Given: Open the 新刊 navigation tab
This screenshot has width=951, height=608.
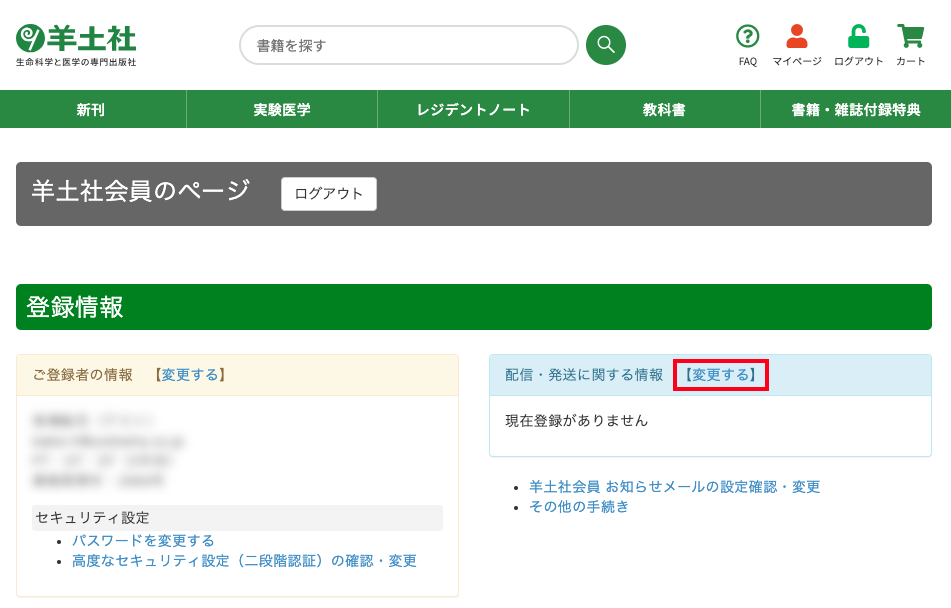Looking at the screenshot, I should pos(92,110).
